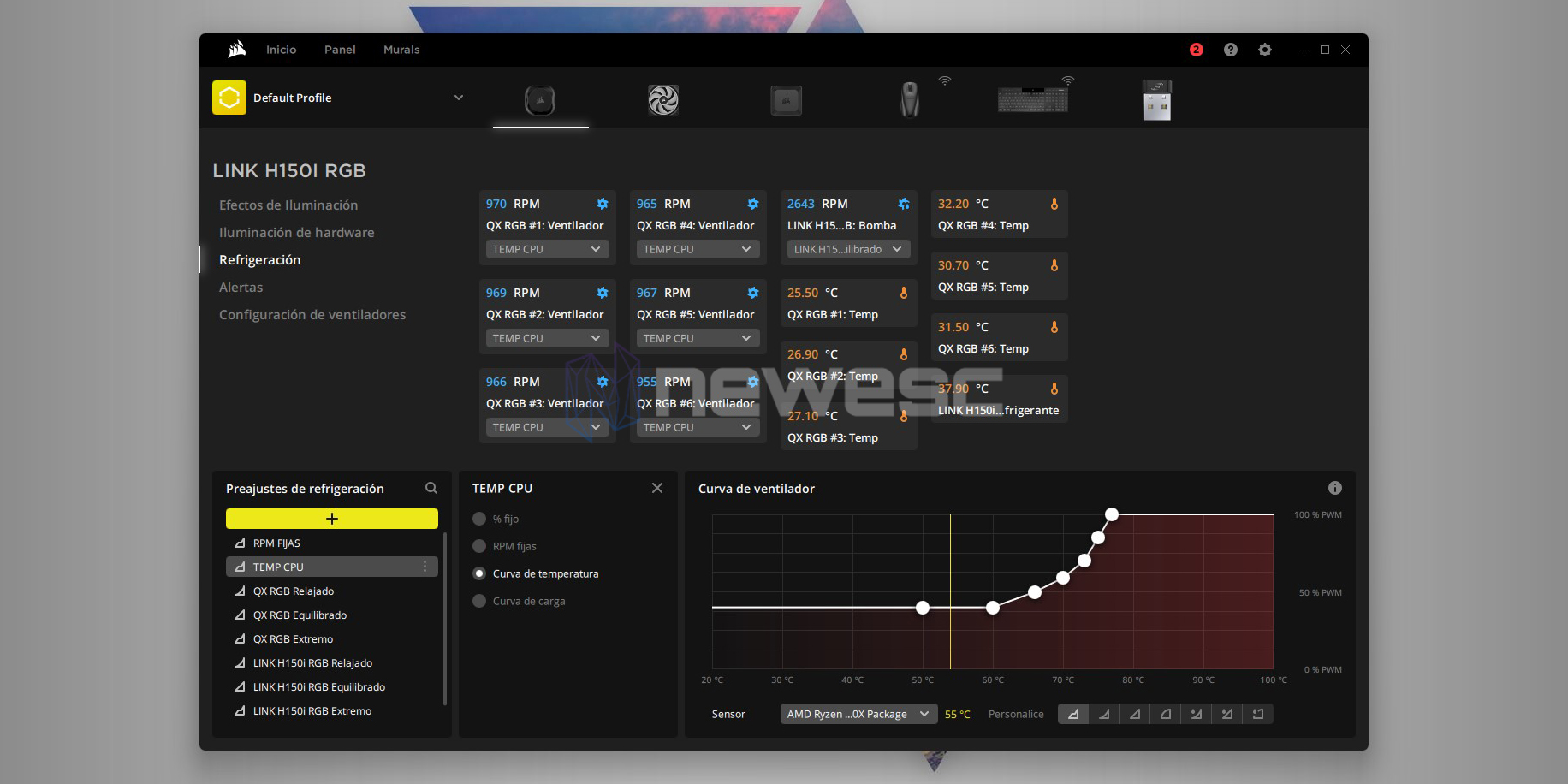Click thermometer icon on QX RGB #1 Temp tile

(904, 293)
